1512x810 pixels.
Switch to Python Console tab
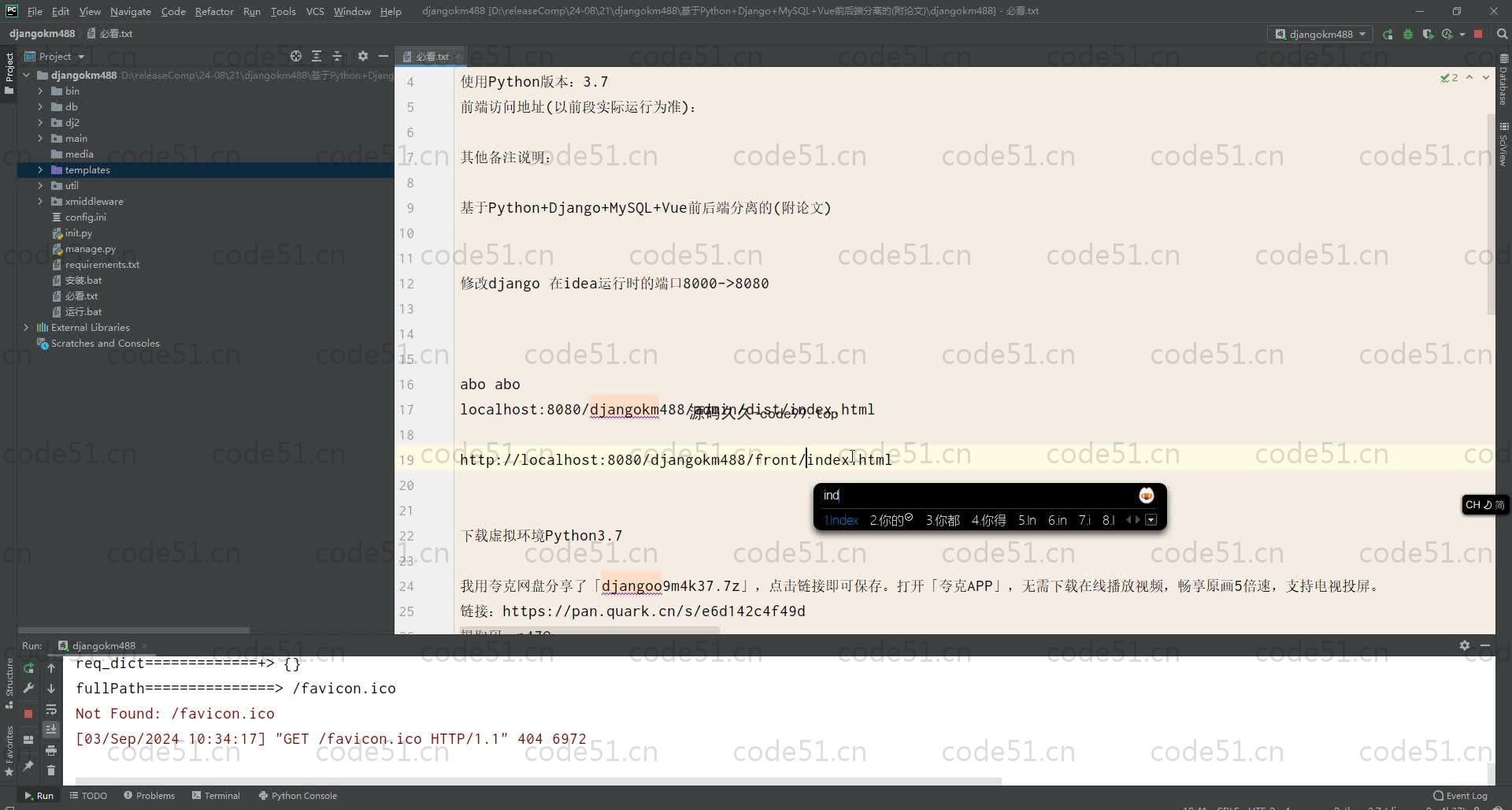coord(298,795)
